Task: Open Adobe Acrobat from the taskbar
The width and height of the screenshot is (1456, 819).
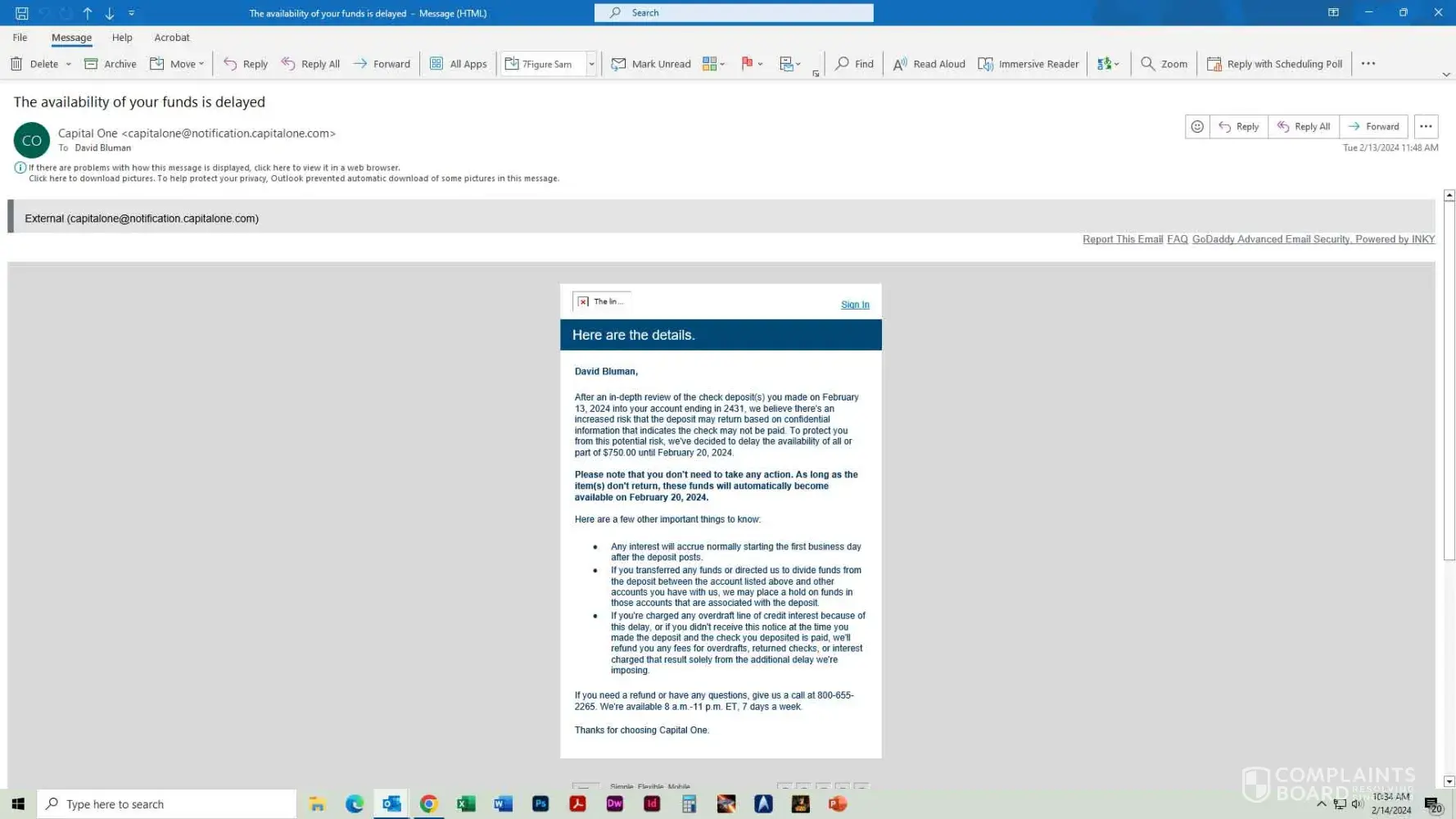Action: (x=577, y=804)
